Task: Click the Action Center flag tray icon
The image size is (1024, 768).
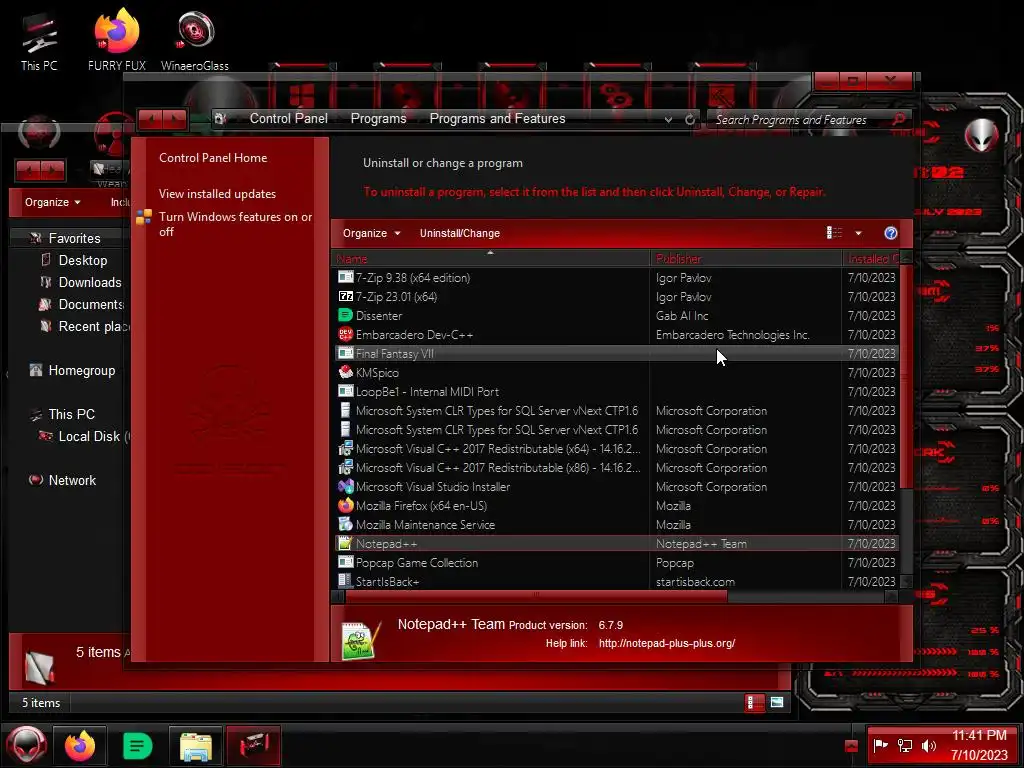Action: 880,745
